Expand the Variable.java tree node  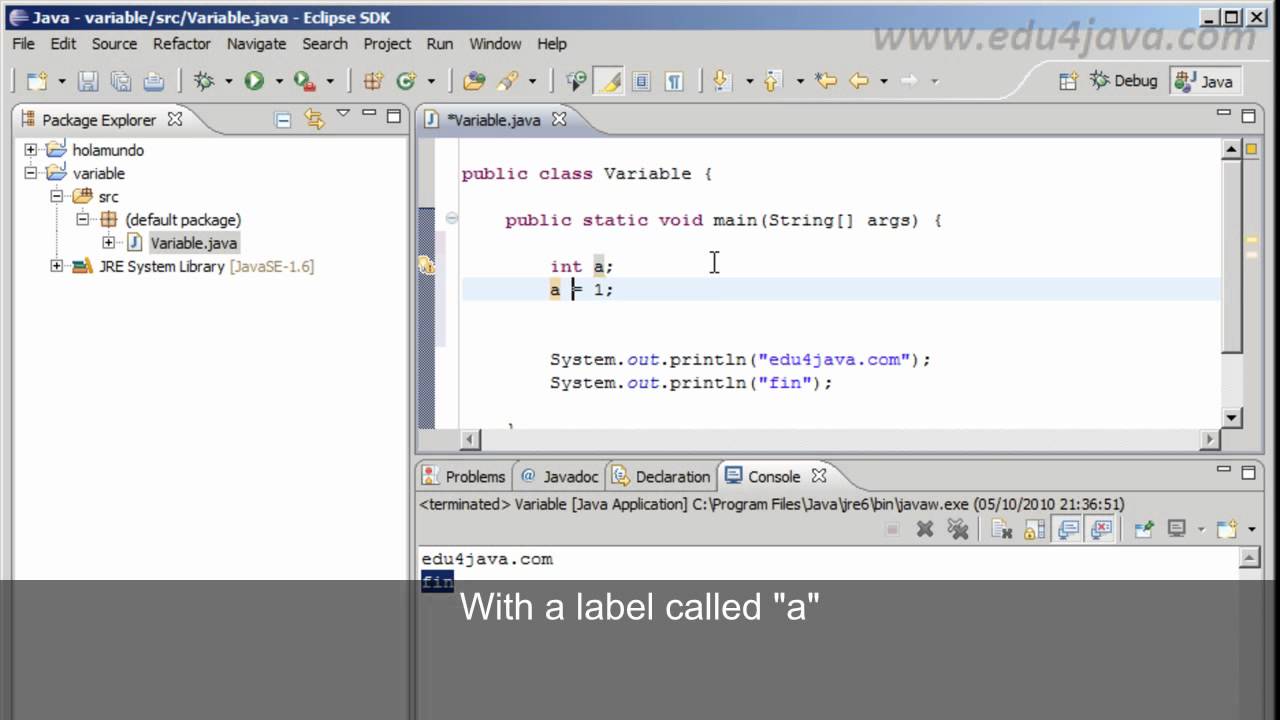coord(108,243)
